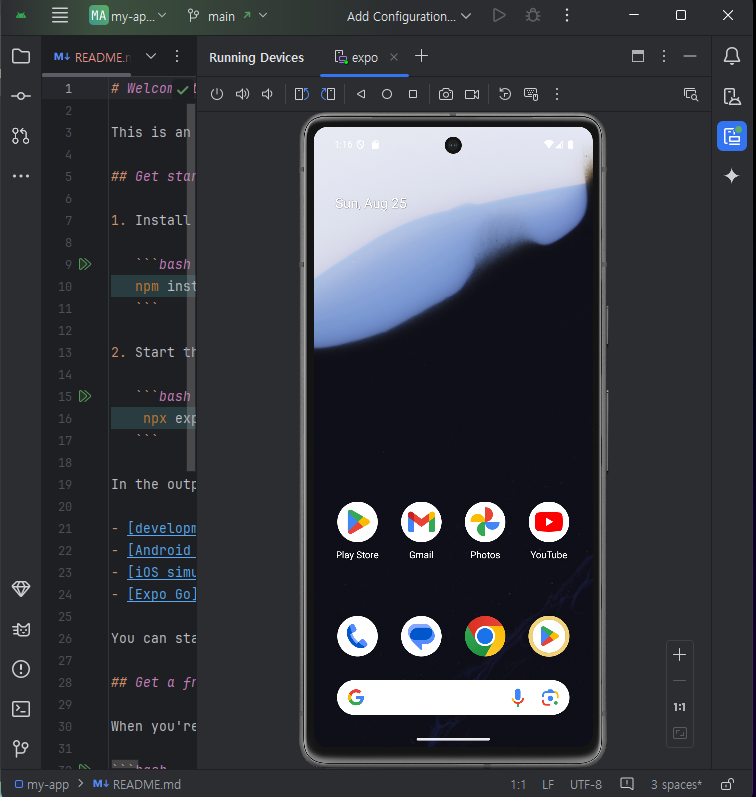Change the LF line separator
Image resolution: width=756 pixels, height=797 pixels.
point(548,785)
